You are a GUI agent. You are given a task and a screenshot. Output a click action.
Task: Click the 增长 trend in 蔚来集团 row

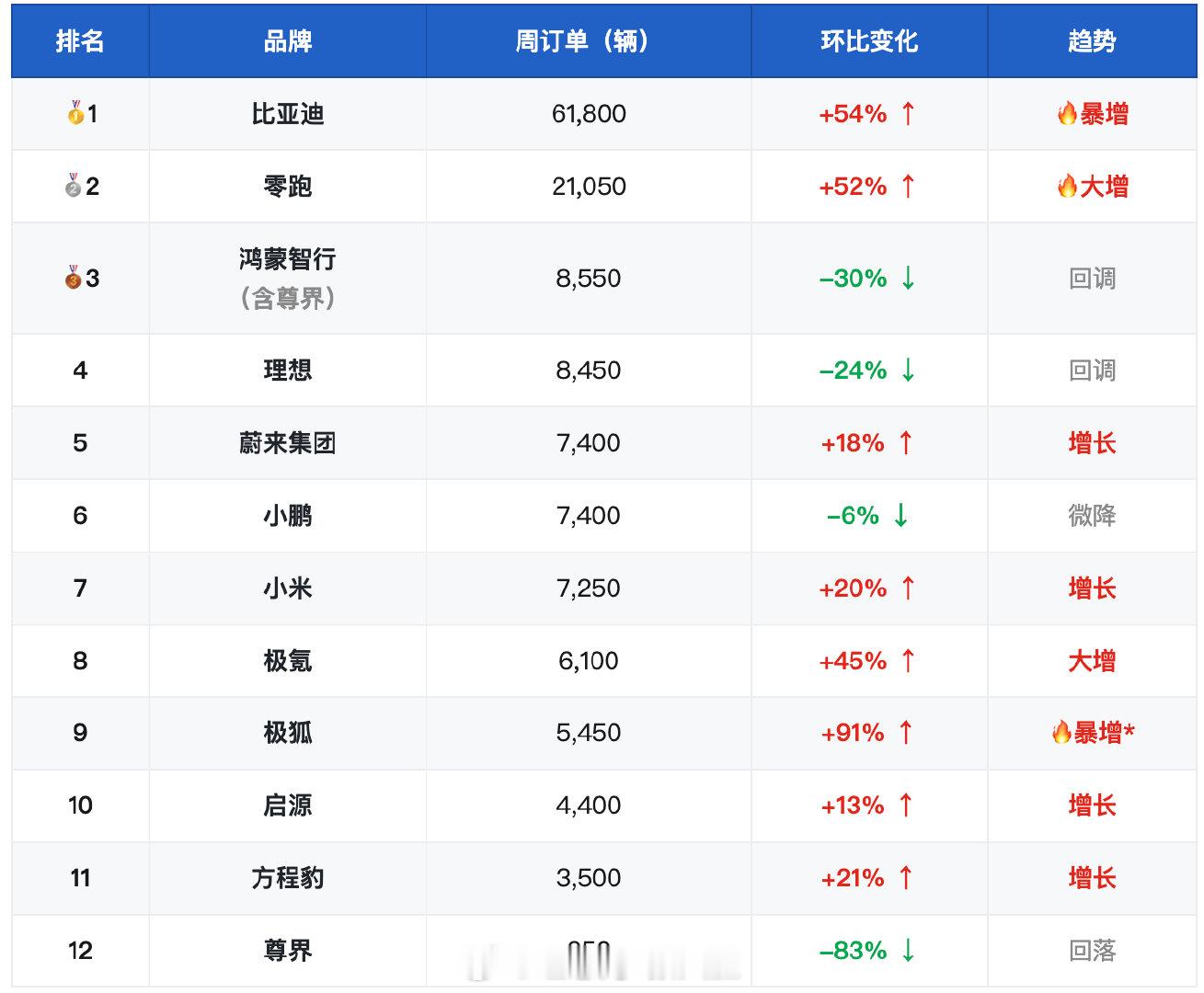[x=1093, y=442]
